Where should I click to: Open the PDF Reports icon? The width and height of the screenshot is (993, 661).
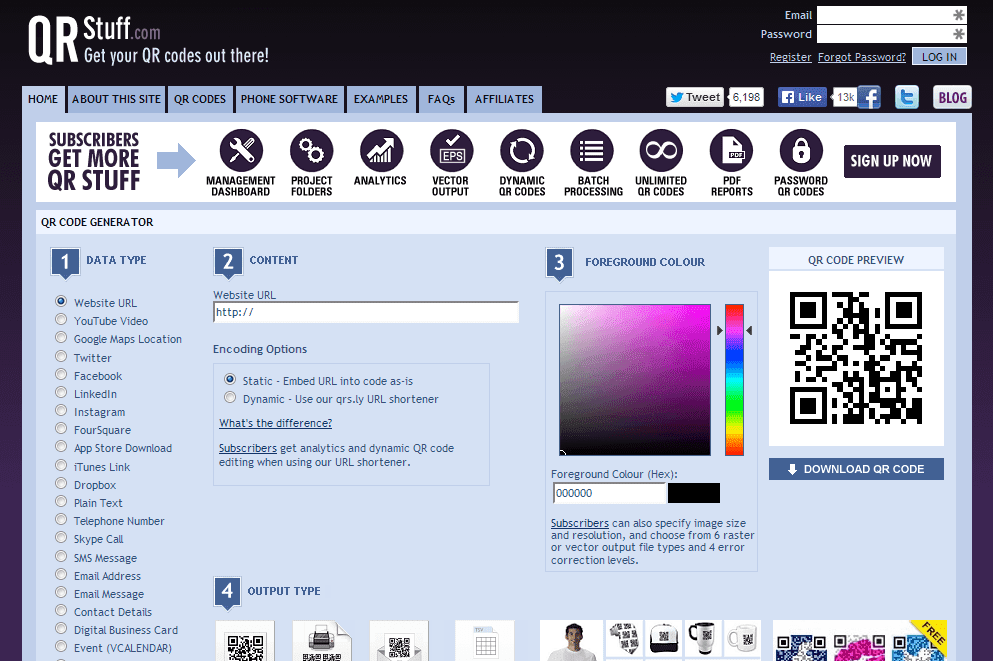click(731, 151)
